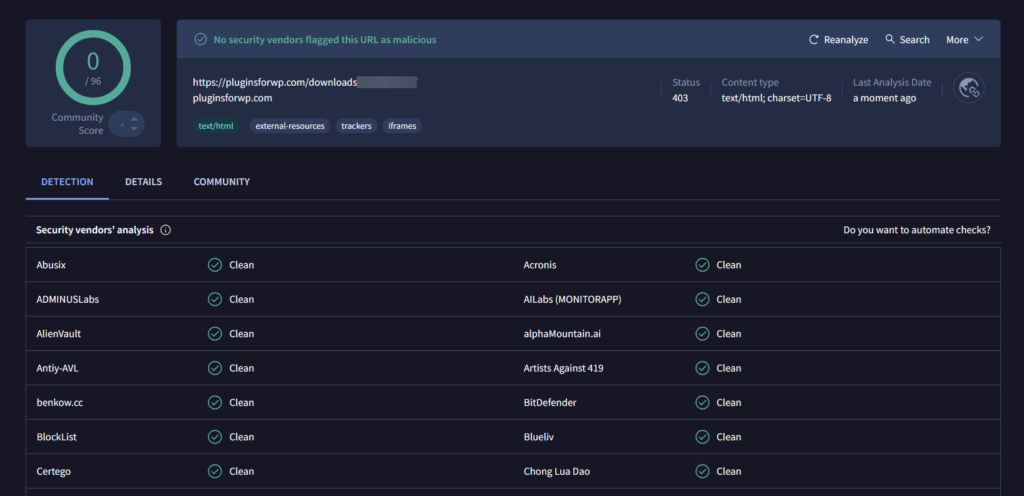
Task: Click the Search magnifier icon
Action: [889, 39]
